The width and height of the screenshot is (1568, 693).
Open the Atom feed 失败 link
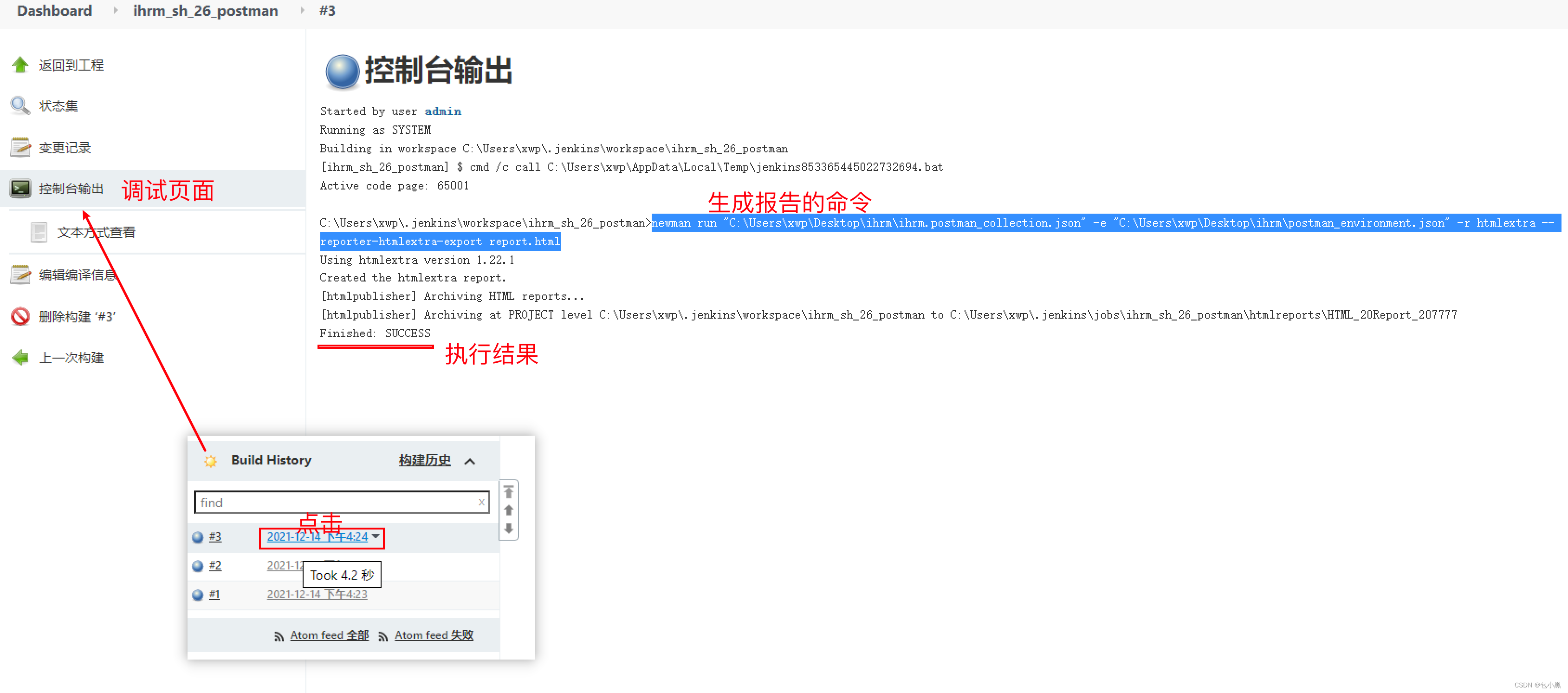coord(434,635)
